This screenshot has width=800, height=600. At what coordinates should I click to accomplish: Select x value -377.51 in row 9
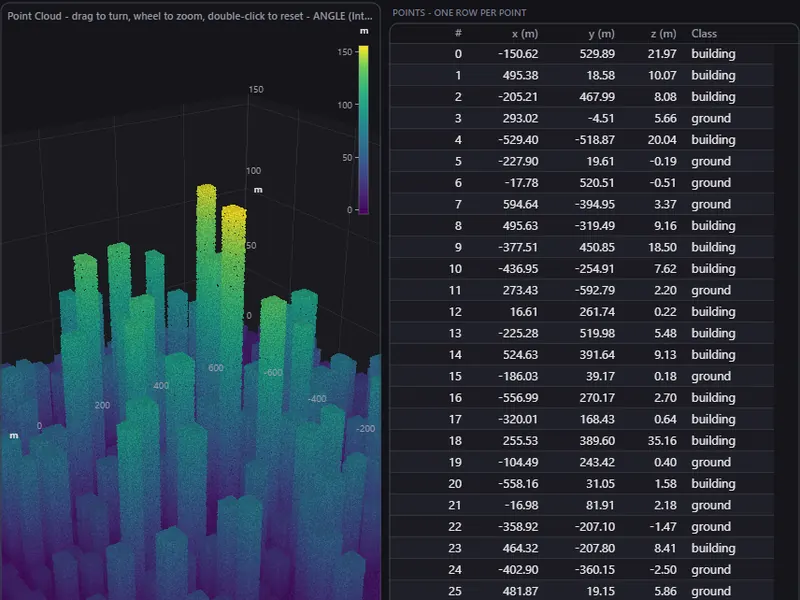518,247
